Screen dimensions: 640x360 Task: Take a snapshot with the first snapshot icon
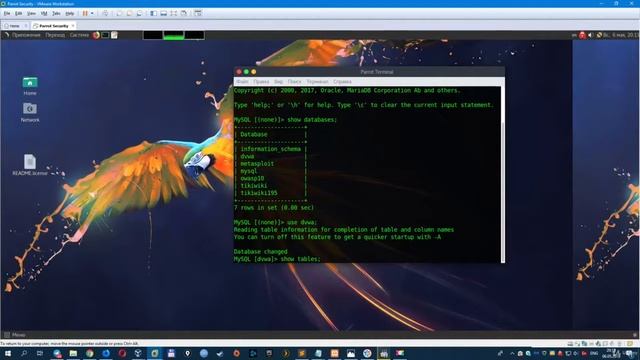(x=119, y=13)
